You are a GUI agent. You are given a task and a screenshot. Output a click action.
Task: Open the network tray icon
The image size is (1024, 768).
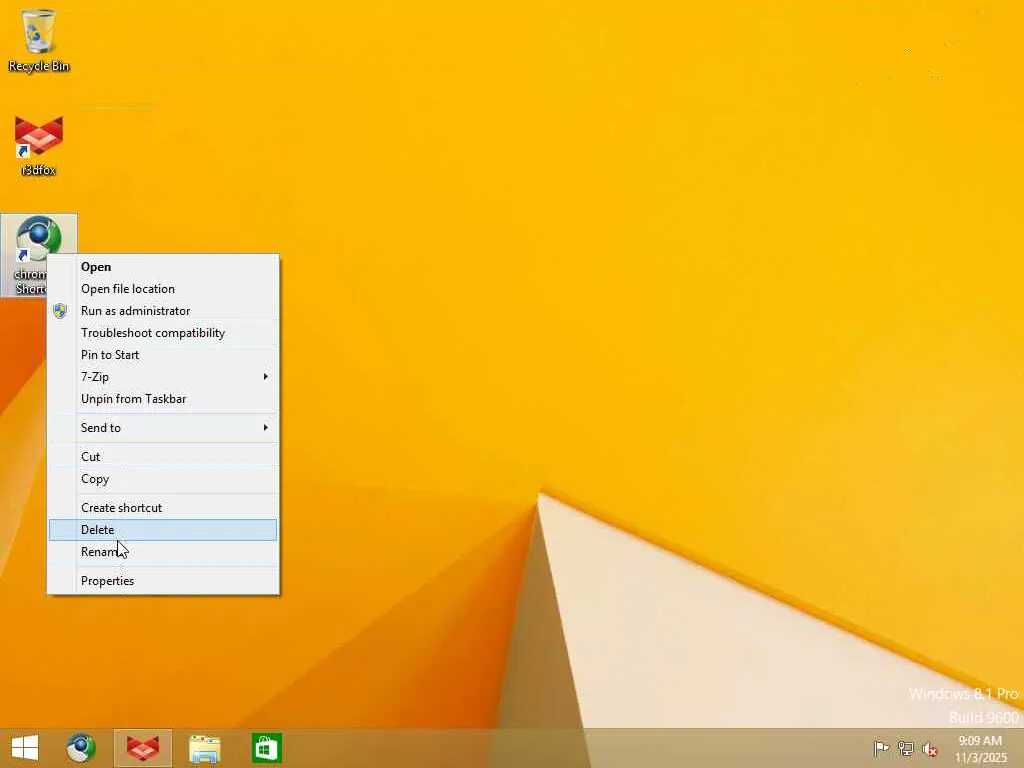(906, 748)
